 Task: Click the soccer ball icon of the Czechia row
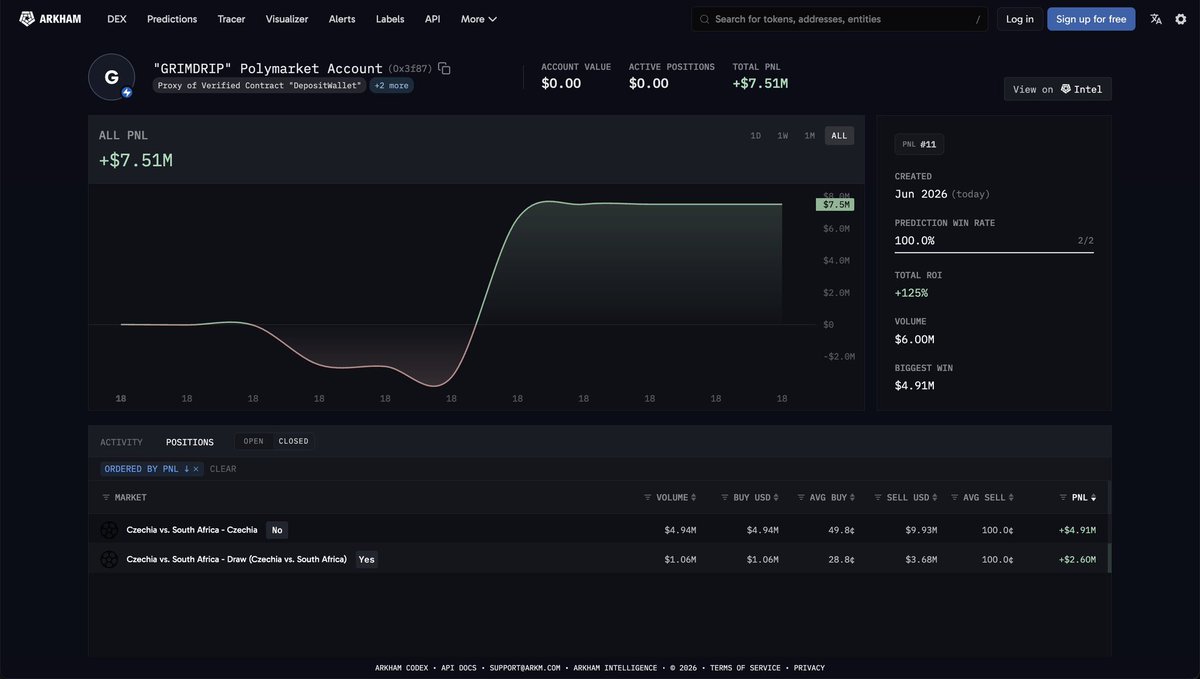click(x=109, y=530)
